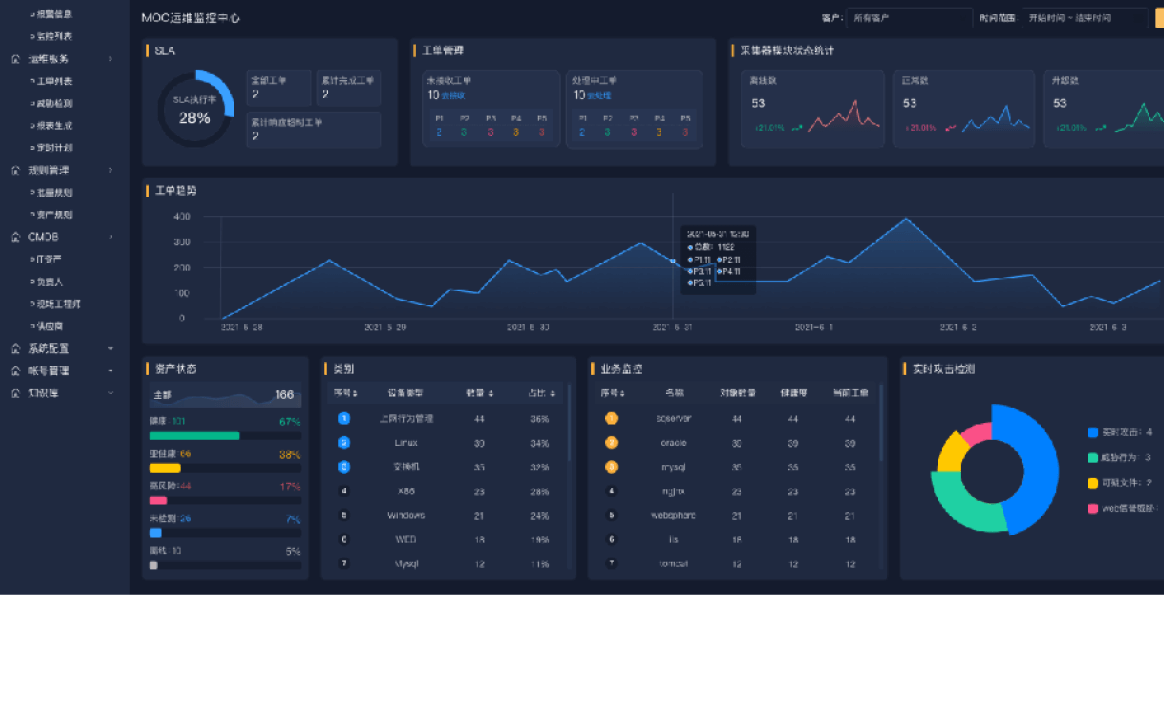Click the sidebar icon next to 帐号管理
The image size is (1164, 710).
15,371
